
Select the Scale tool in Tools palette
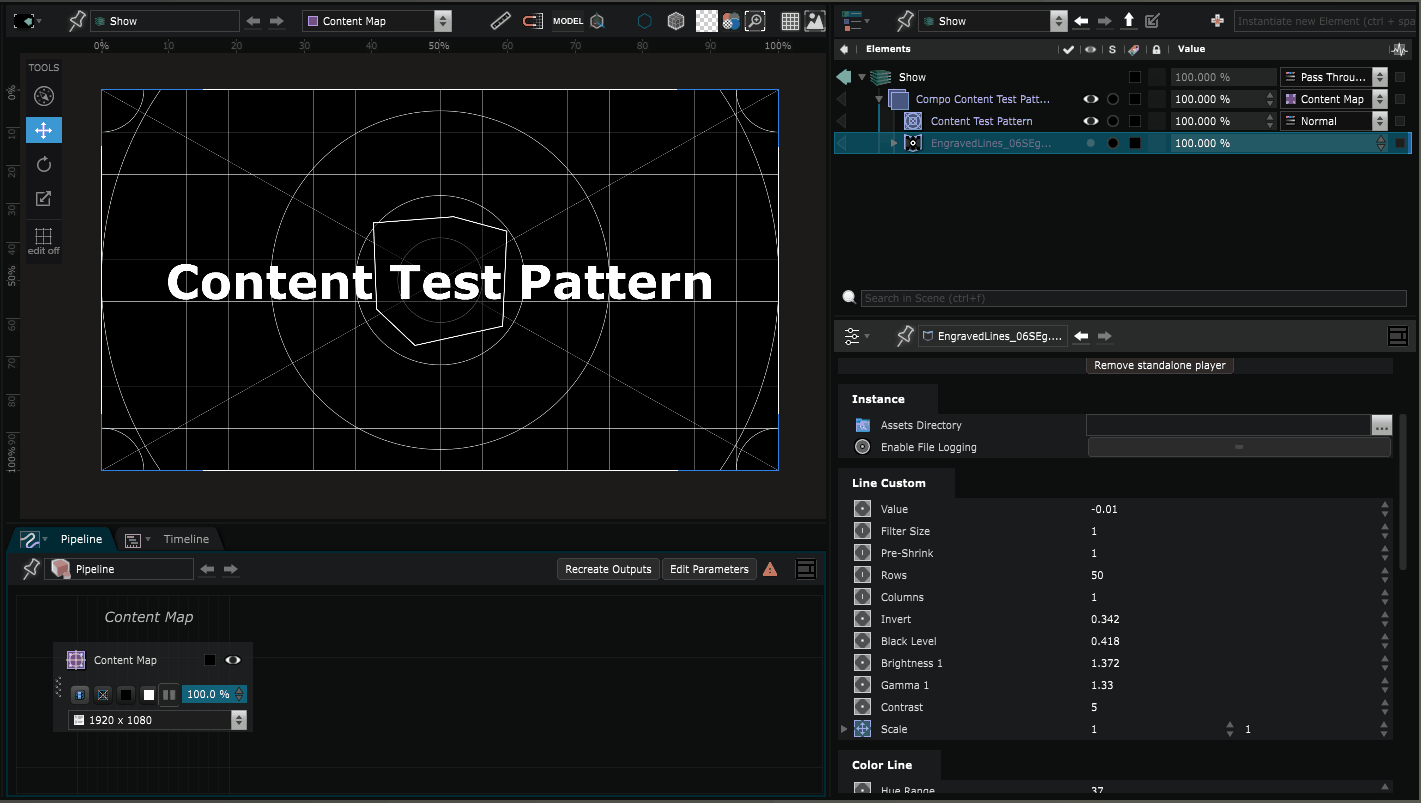coord(44,198)
